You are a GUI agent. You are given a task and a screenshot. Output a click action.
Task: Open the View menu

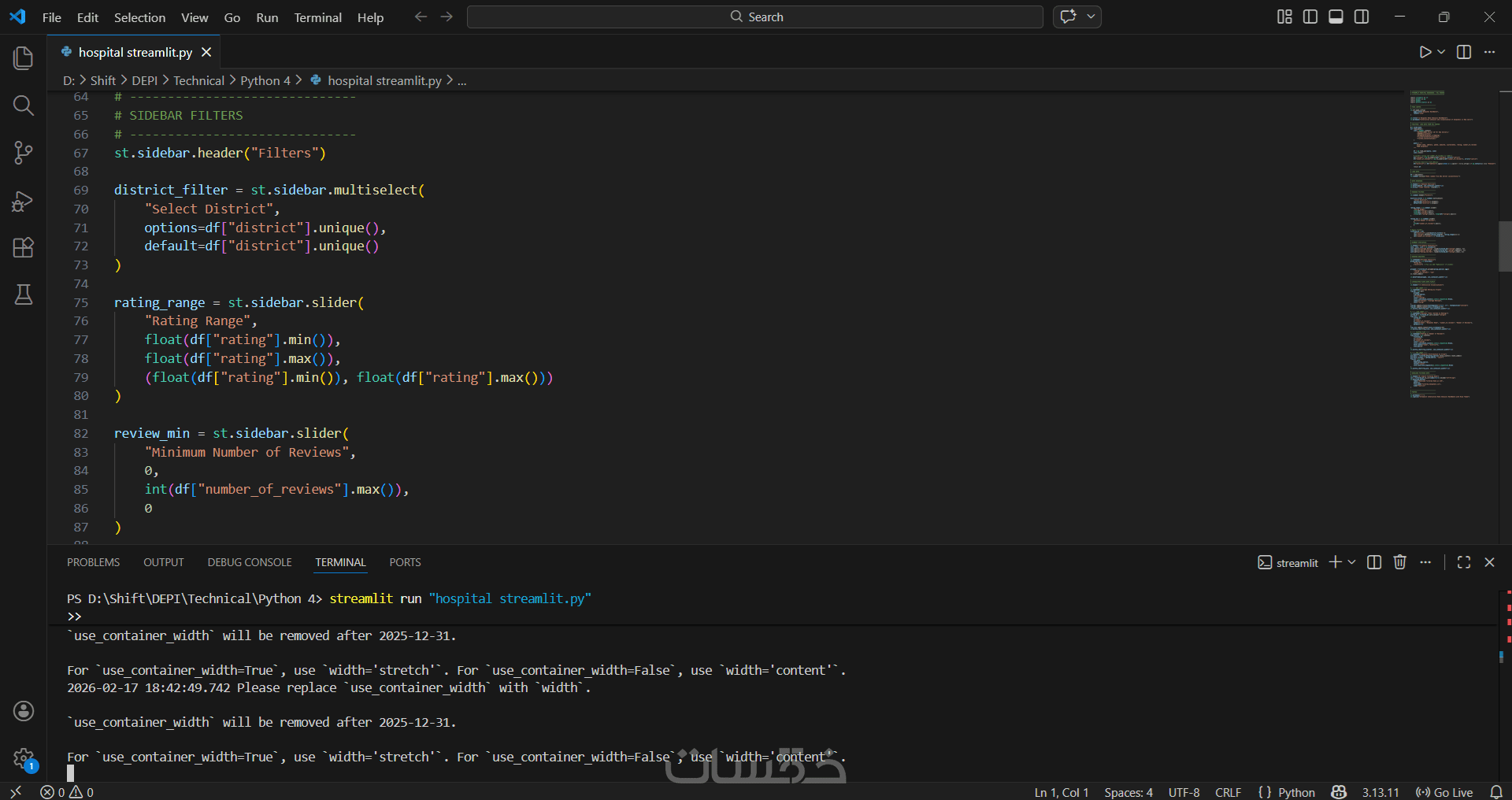click(195, 17)
